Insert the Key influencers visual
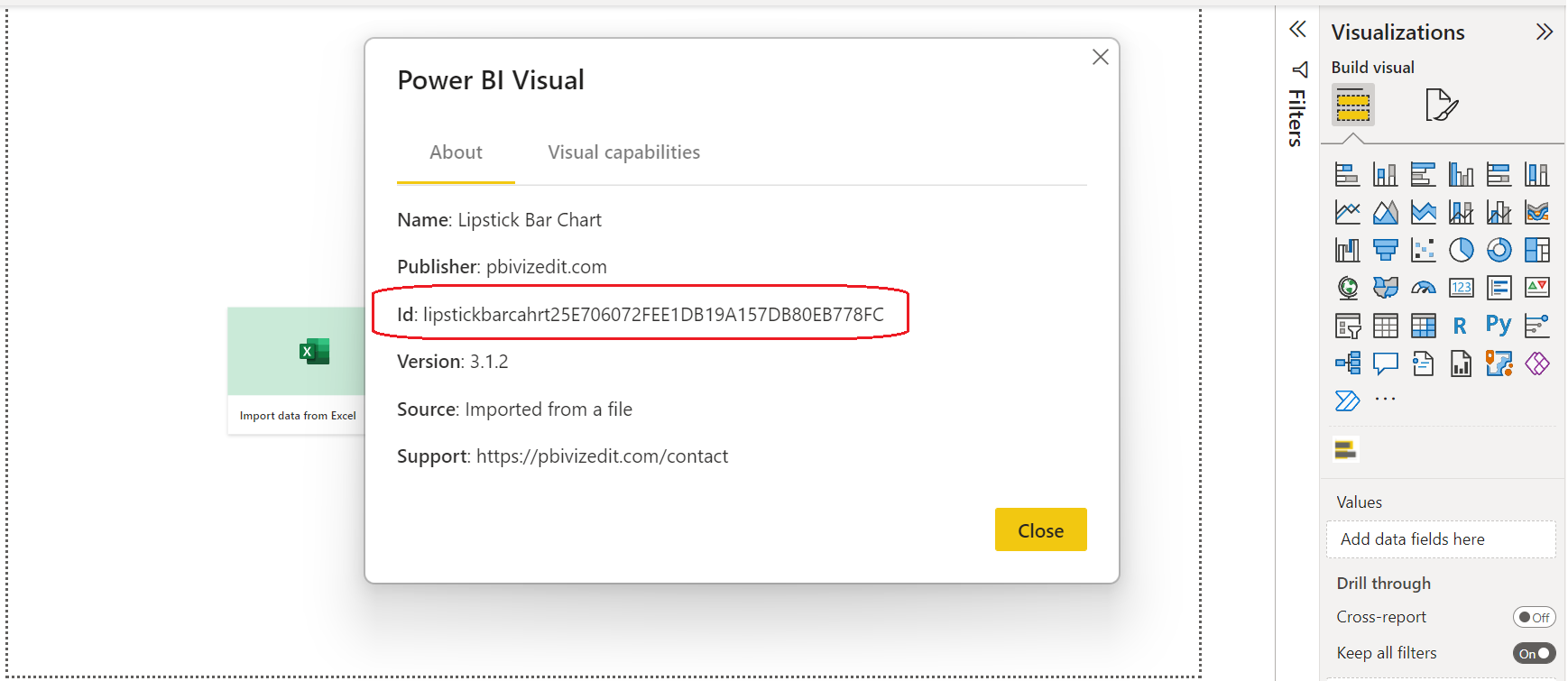The image size is (1568, 681). pos(1536,326)
